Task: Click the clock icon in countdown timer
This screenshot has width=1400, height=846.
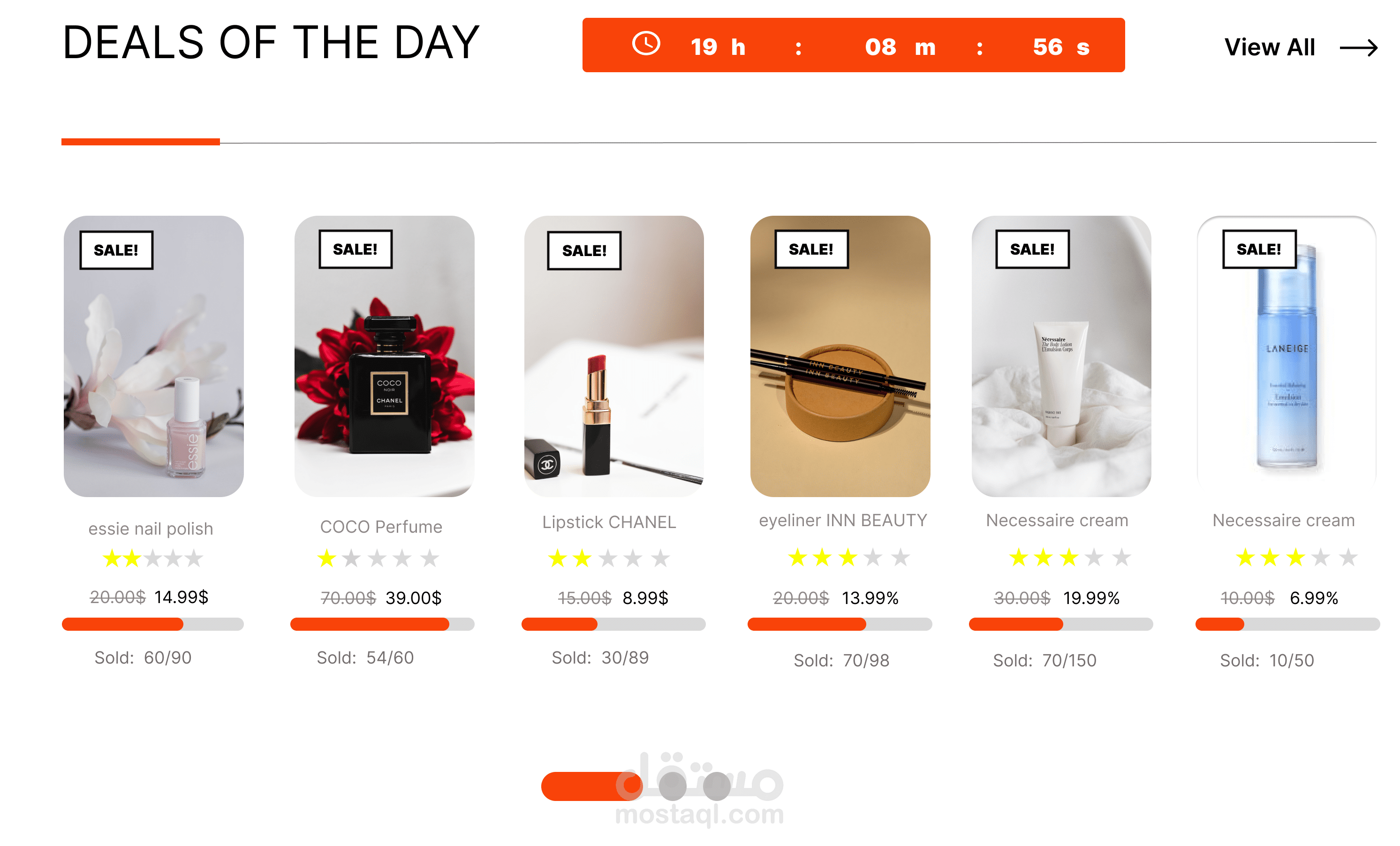Action: [646, 44]
